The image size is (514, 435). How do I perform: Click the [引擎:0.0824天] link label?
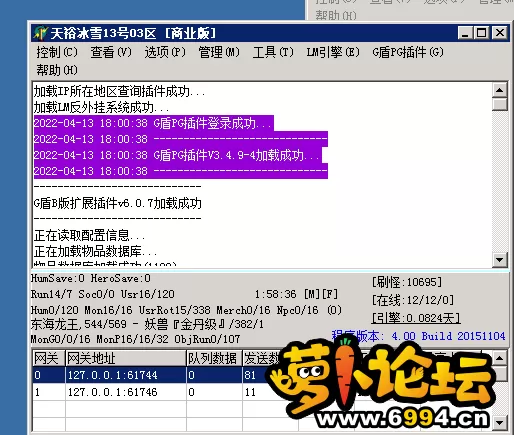pos(416,318)
